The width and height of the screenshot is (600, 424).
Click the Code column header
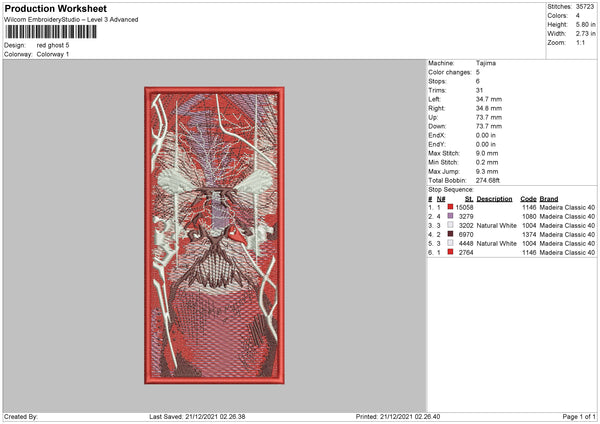point(528,198)
